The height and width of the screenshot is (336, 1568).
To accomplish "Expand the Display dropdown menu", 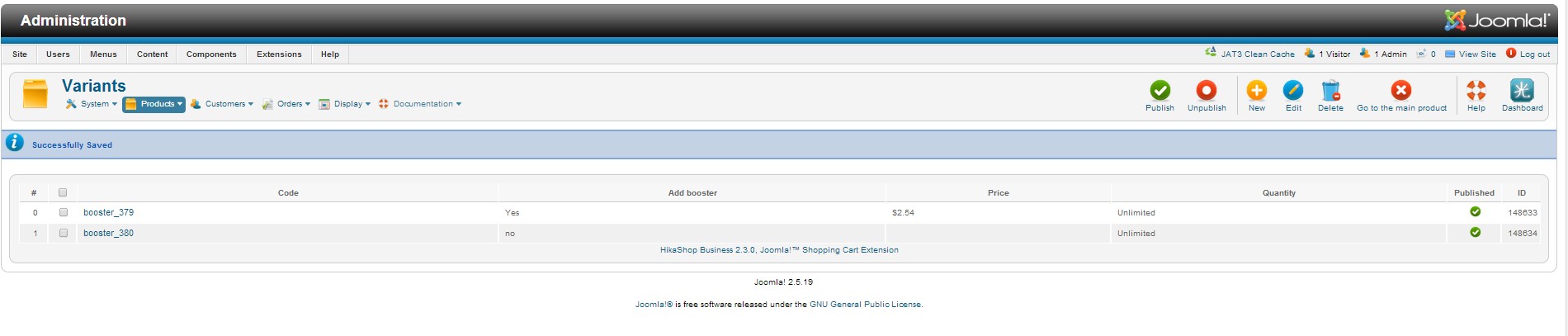I will point(345,104).
